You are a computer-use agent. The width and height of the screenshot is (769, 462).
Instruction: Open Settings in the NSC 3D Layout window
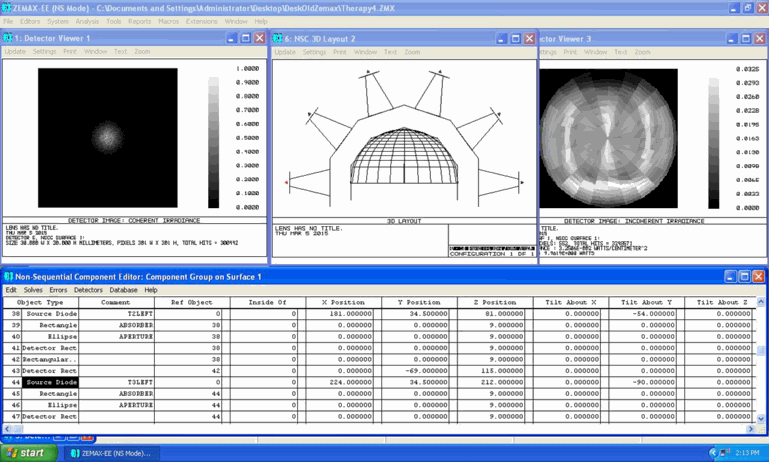pos(314,52)
